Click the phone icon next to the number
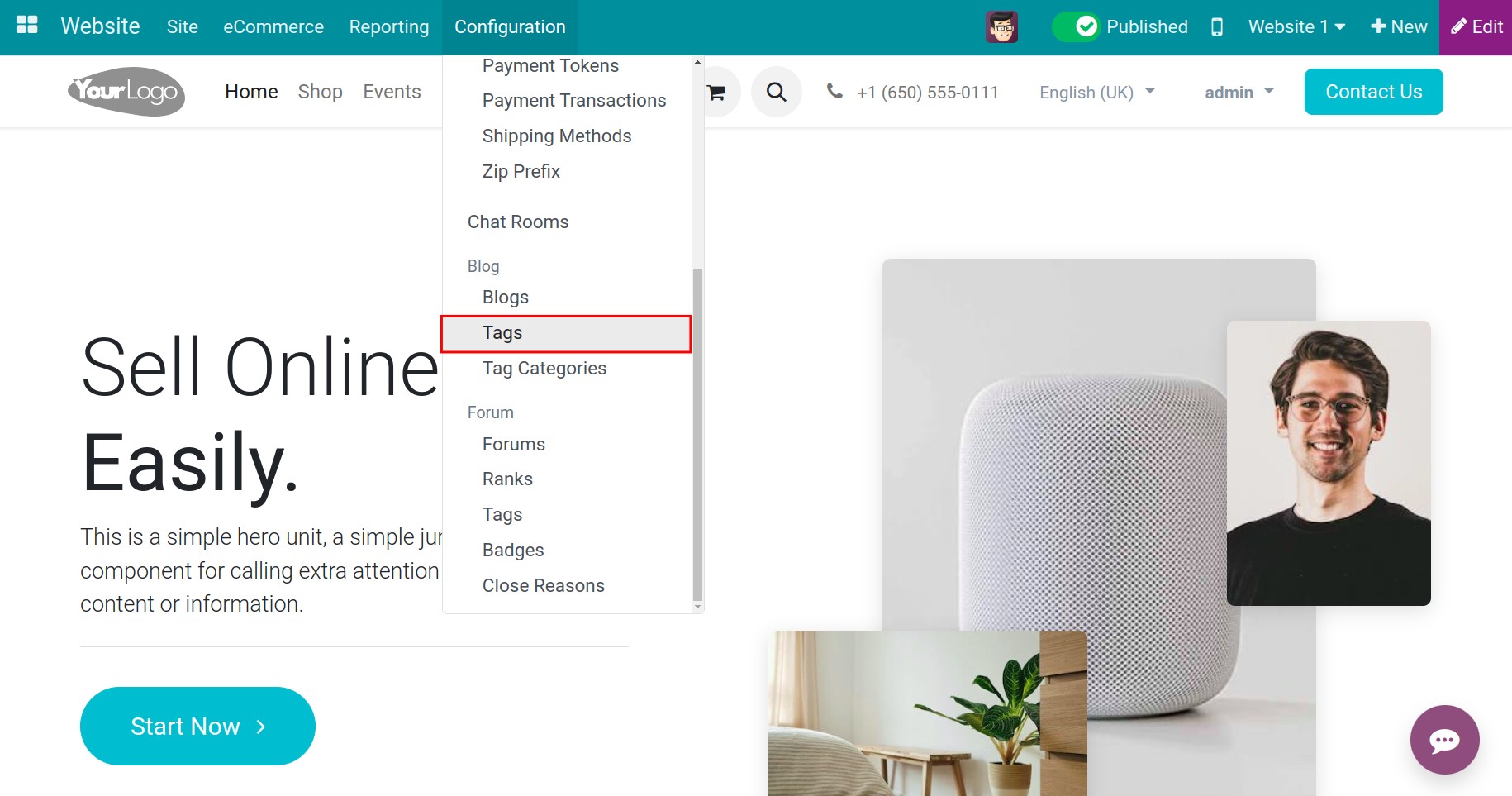 click(834, 92)
